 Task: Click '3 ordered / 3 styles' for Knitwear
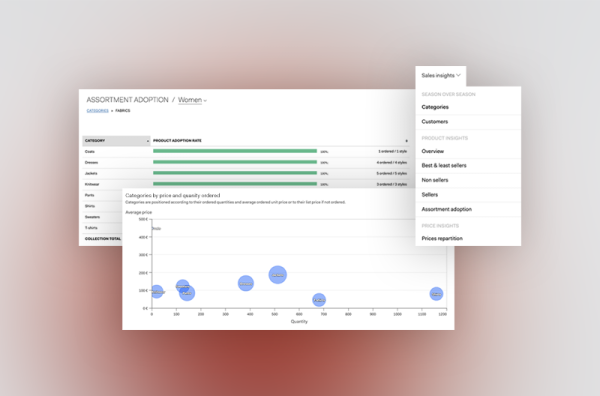(x=391, y=184)
